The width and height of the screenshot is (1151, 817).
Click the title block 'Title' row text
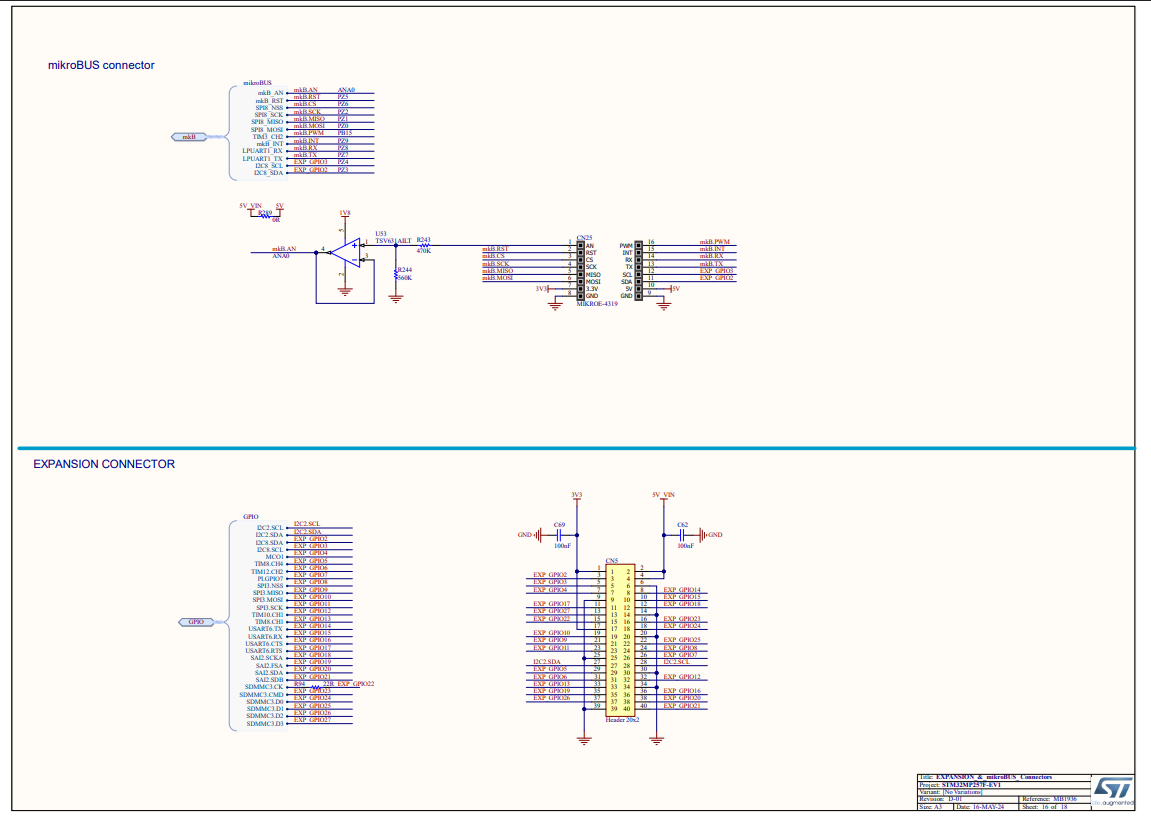coord(986,777)
